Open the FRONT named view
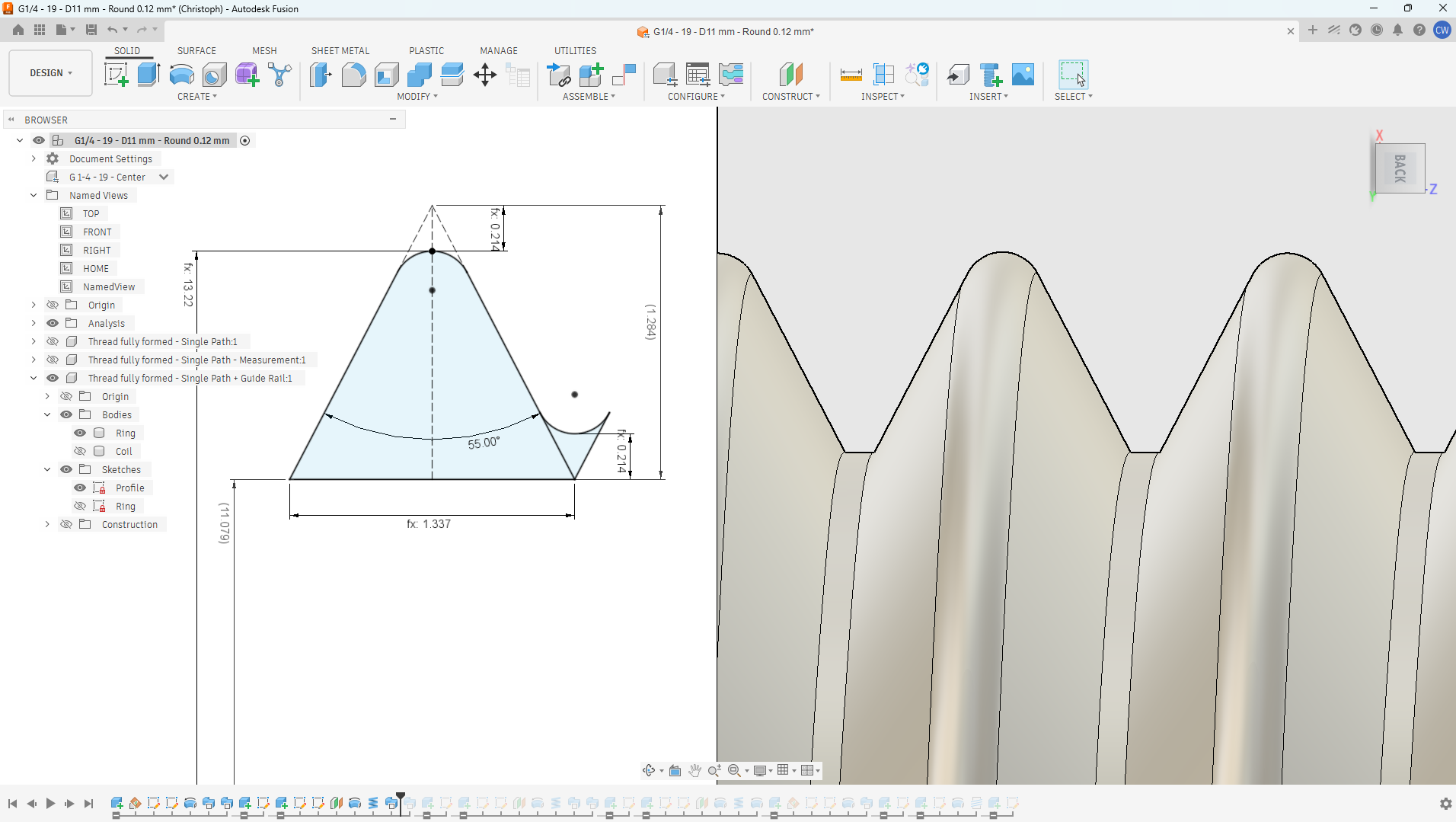This screenshot has height=822, width=1456. 97,232
